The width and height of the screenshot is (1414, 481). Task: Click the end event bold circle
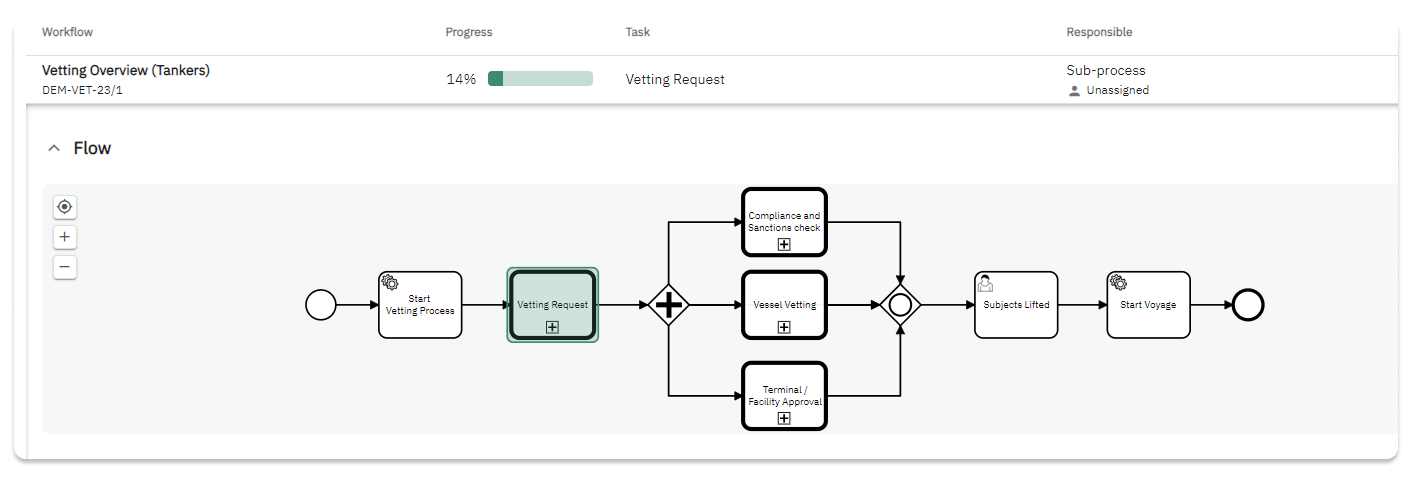coord(1248,305)
